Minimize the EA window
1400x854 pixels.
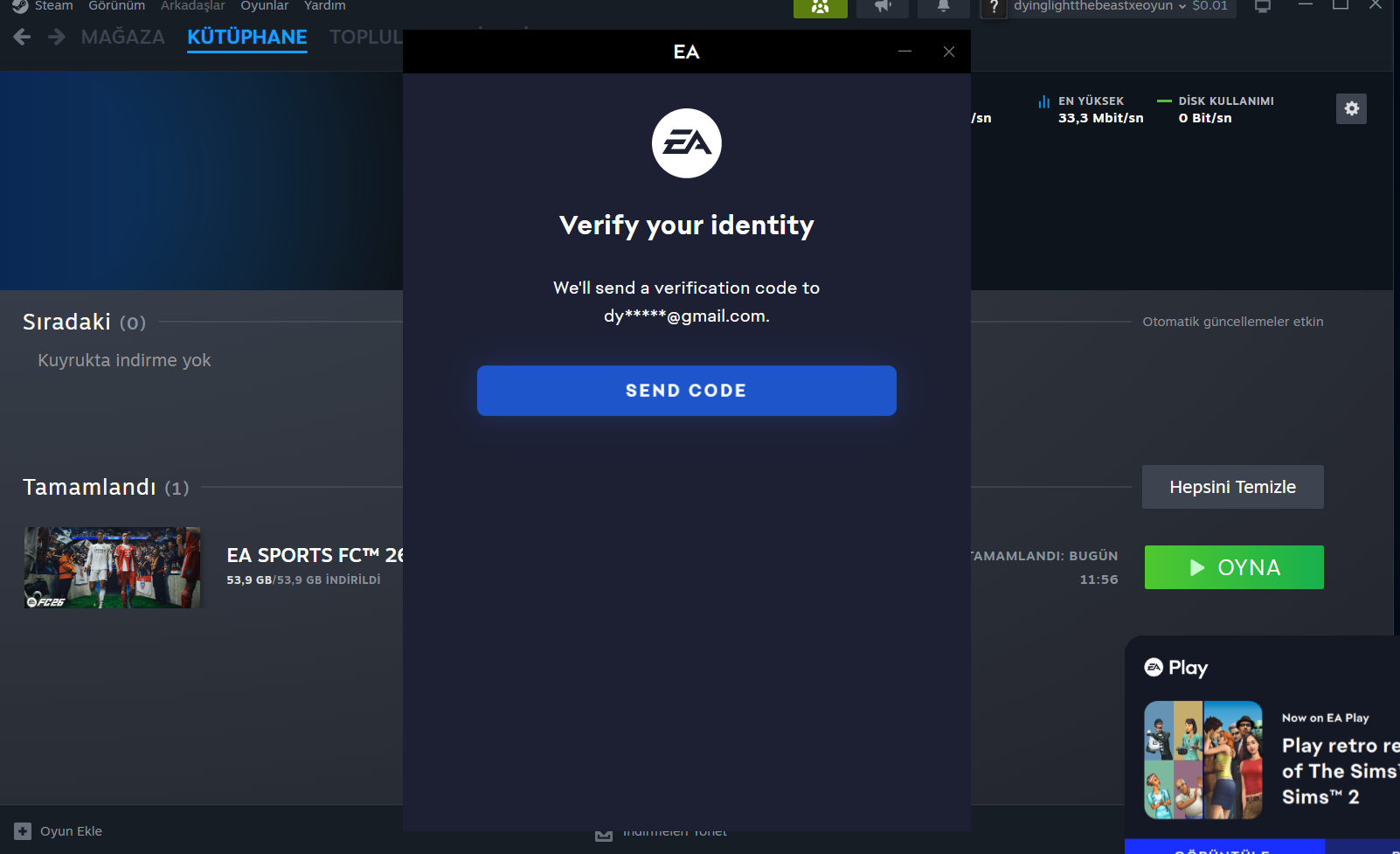click(904, 52)
